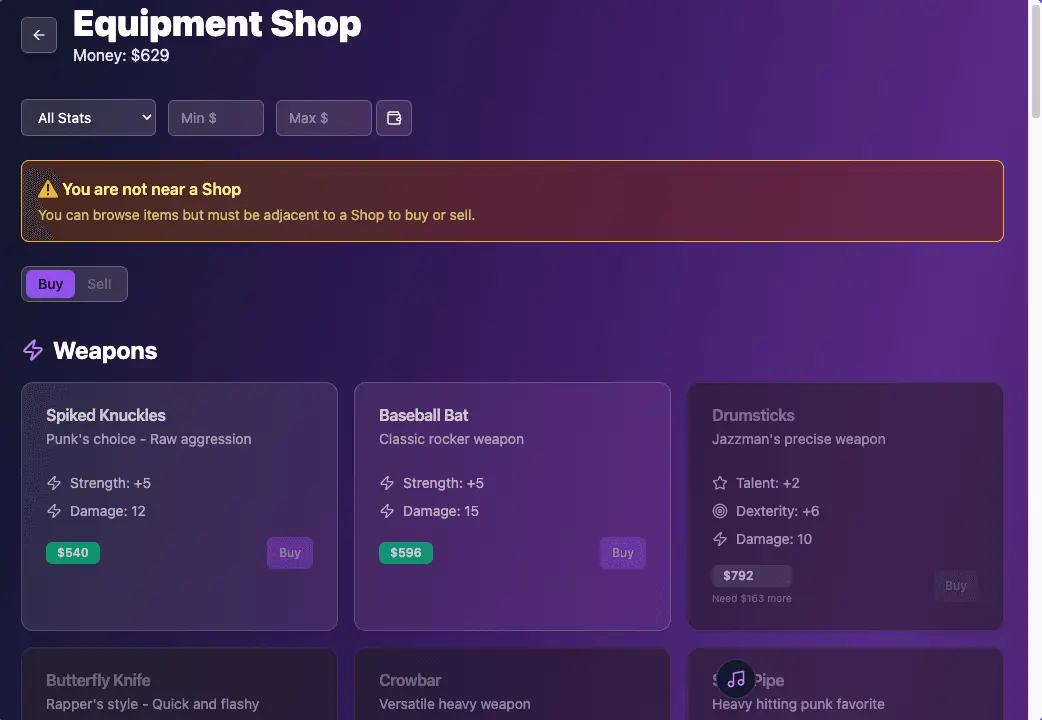Image resolution: width=1042 pixels, height=720 pixels.
Task: Click the $540 price badge
Action: pos(73,553)
